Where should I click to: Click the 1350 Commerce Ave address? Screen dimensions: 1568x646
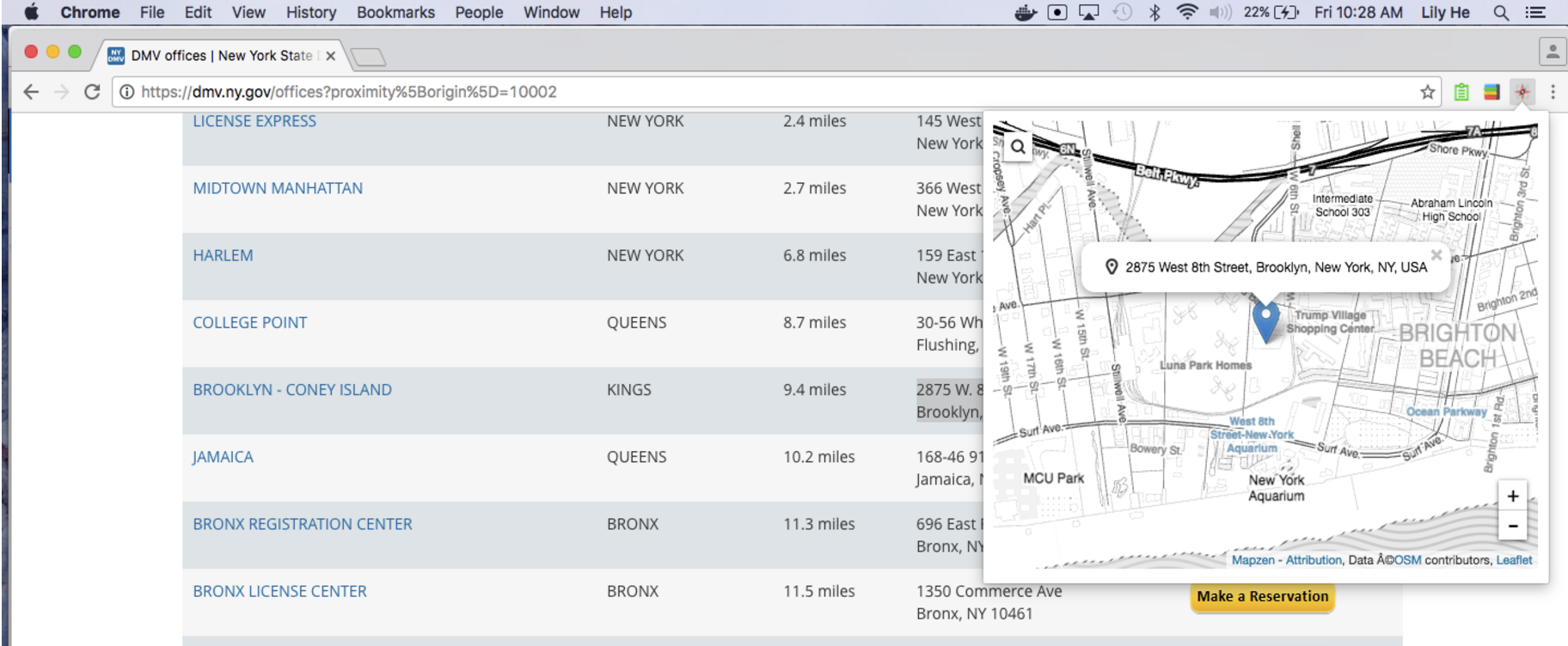point(989,591)
